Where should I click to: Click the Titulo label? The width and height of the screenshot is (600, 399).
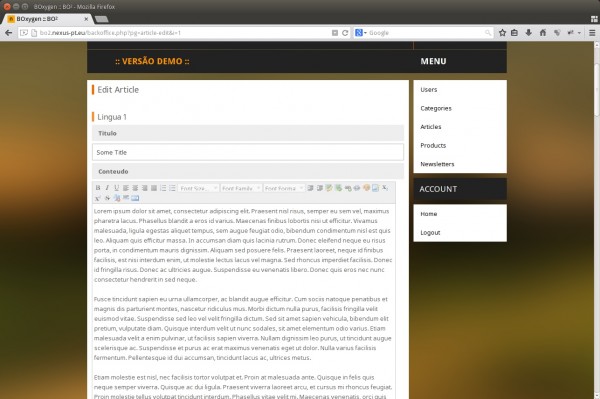pos(107,133)
